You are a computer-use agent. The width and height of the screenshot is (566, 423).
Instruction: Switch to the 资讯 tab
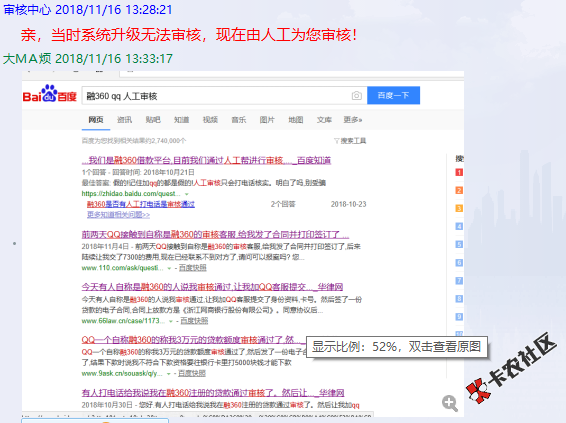click(125, 120)
